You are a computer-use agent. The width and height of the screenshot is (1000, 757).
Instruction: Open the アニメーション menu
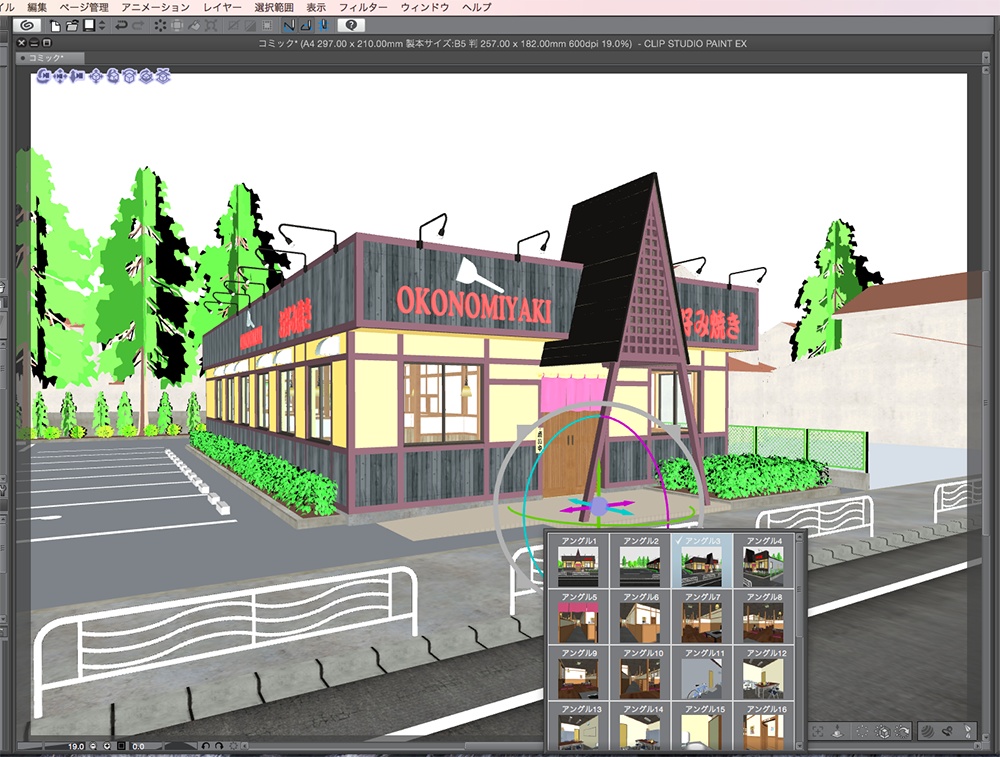point(156,7)
